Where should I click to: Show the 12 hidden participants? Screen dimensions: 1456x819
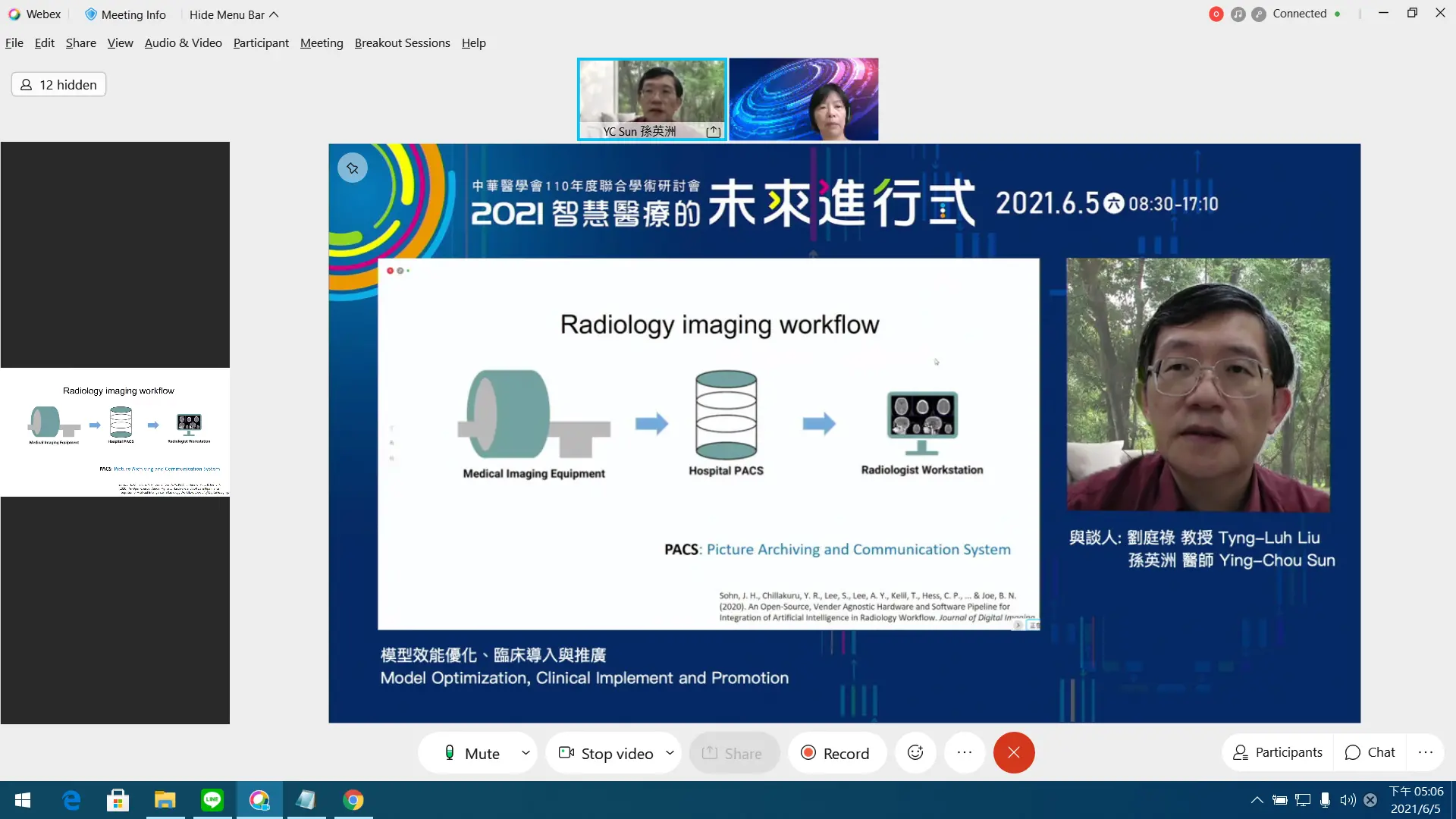[58, 84]
